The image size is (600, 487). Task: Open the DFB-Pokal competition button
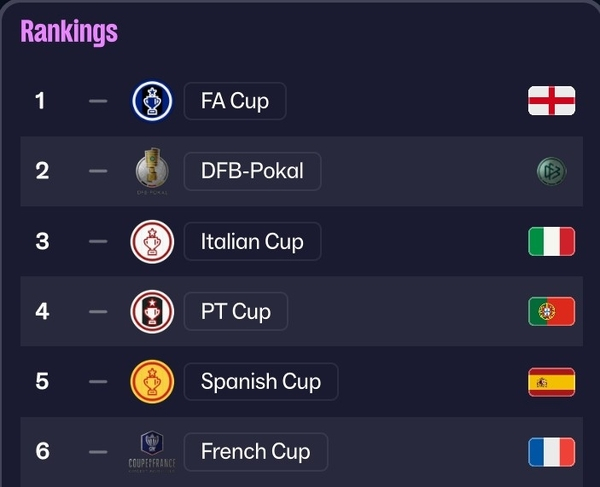252,171
